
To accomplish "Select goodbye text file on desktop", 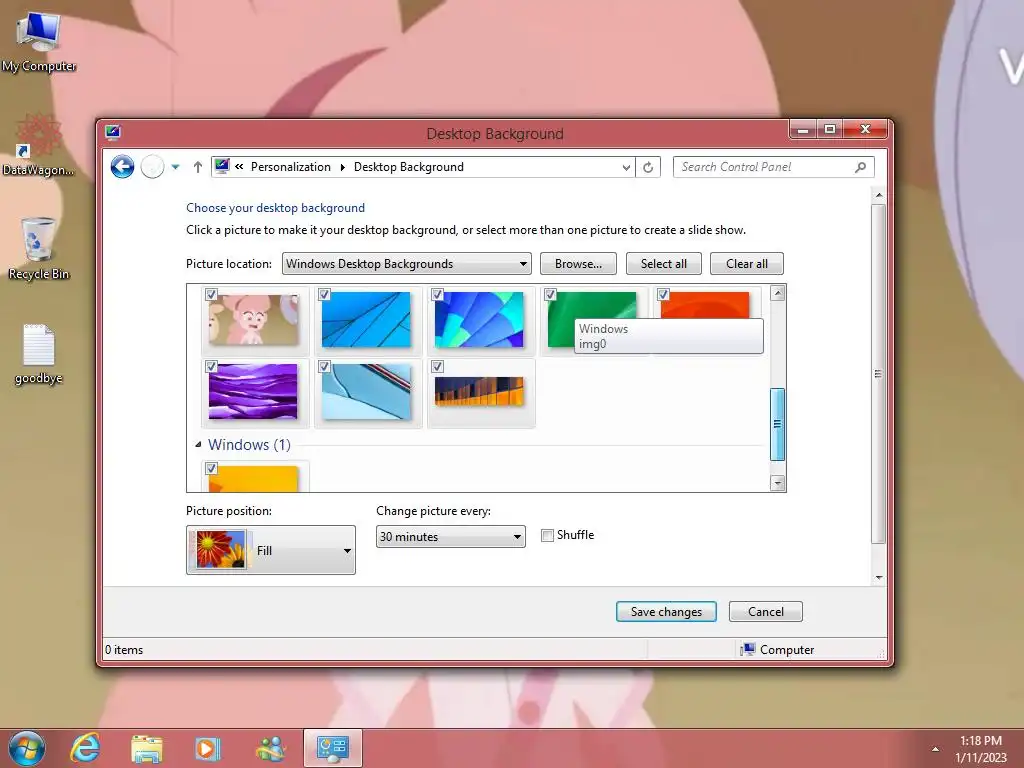I will tap(39, 354).
